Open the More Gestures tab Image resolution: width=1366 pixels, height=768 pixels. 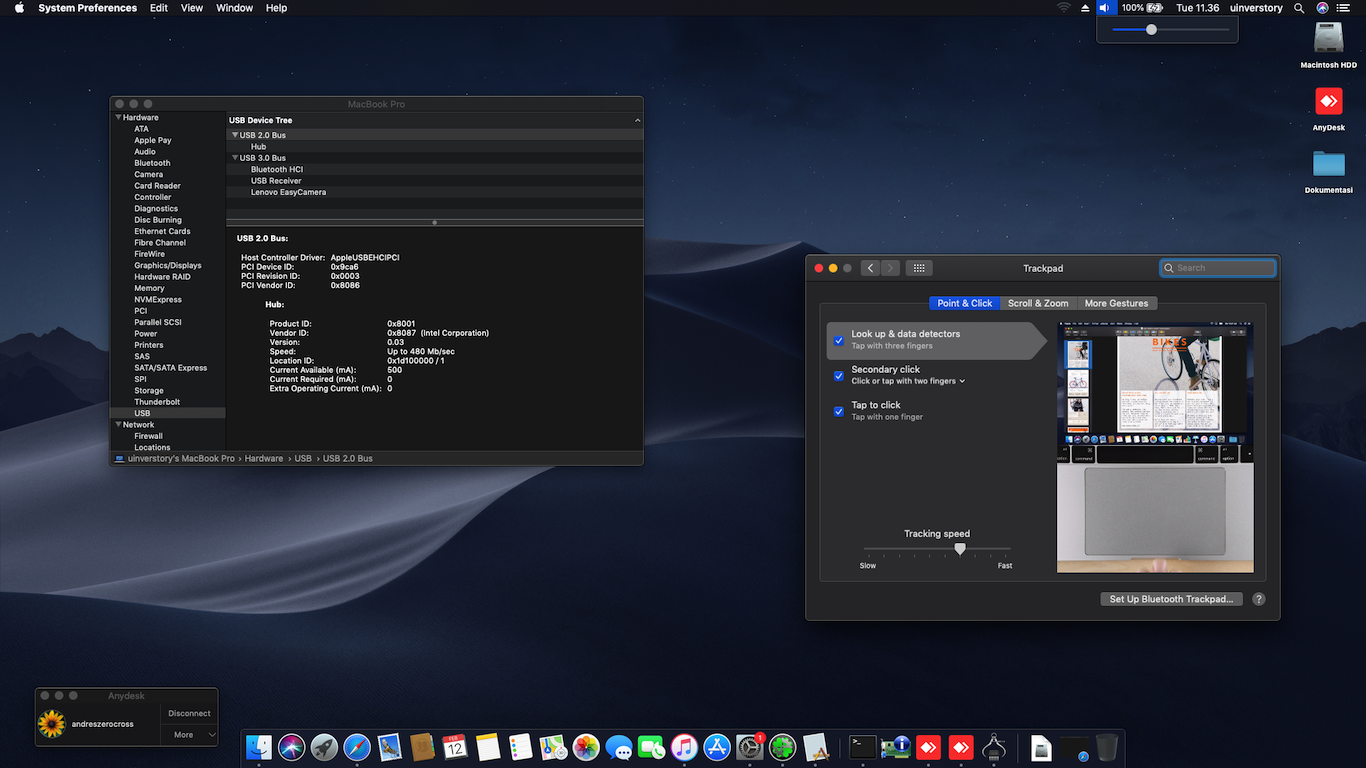(1116, 303)
